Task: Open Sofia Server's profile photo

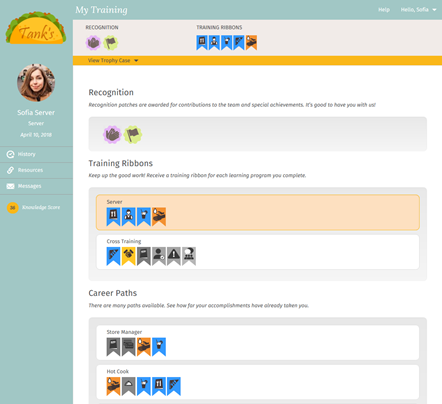Action: point(36,83)
